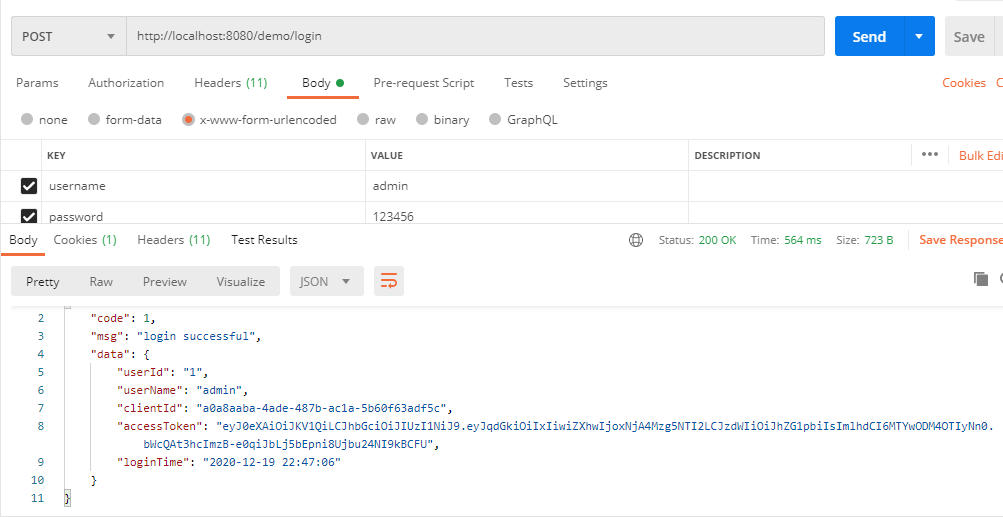Open the response Cookies (1) tab
The width and height of the screenshot is (1003, 517).
point(85,240)
